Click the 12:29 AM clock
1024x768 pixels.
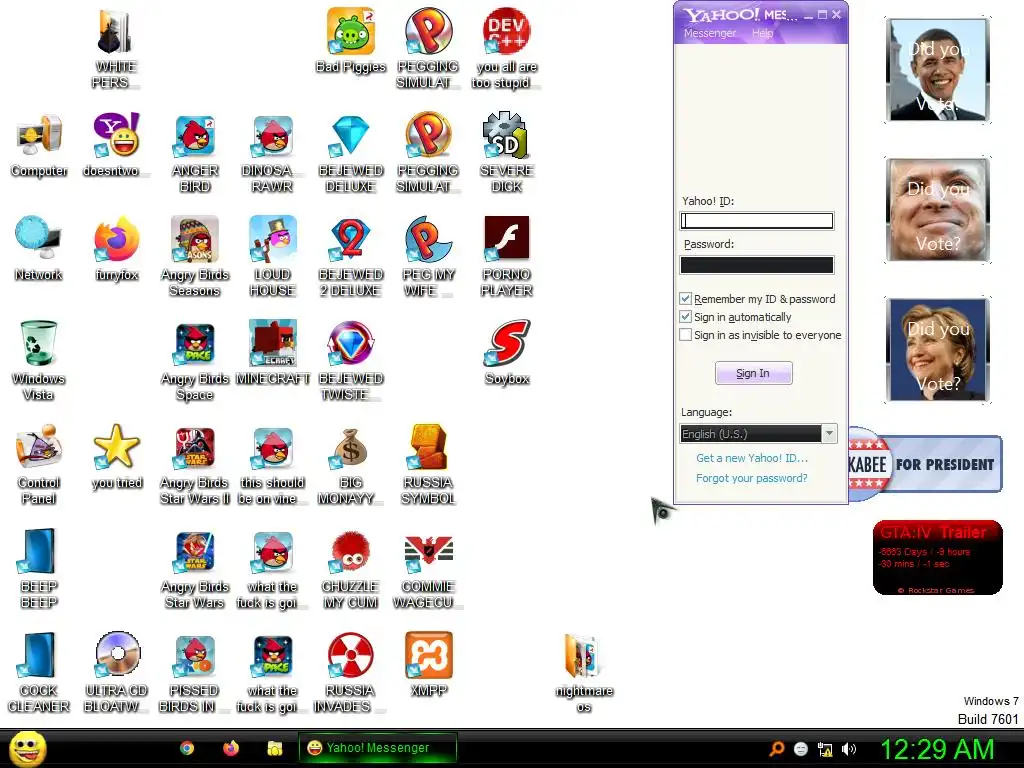pyautogui.click(x=937, y=749)
